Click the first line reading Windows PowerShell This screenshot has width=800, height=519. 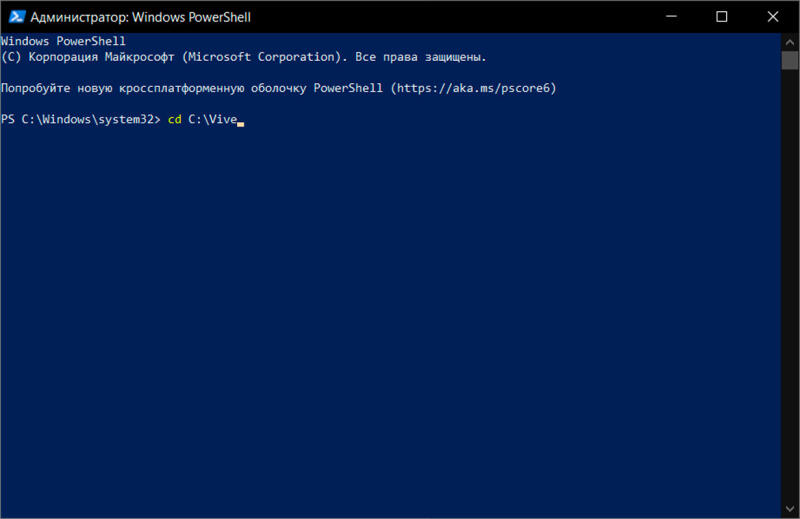pyautogui.click(x=63, y=41)
